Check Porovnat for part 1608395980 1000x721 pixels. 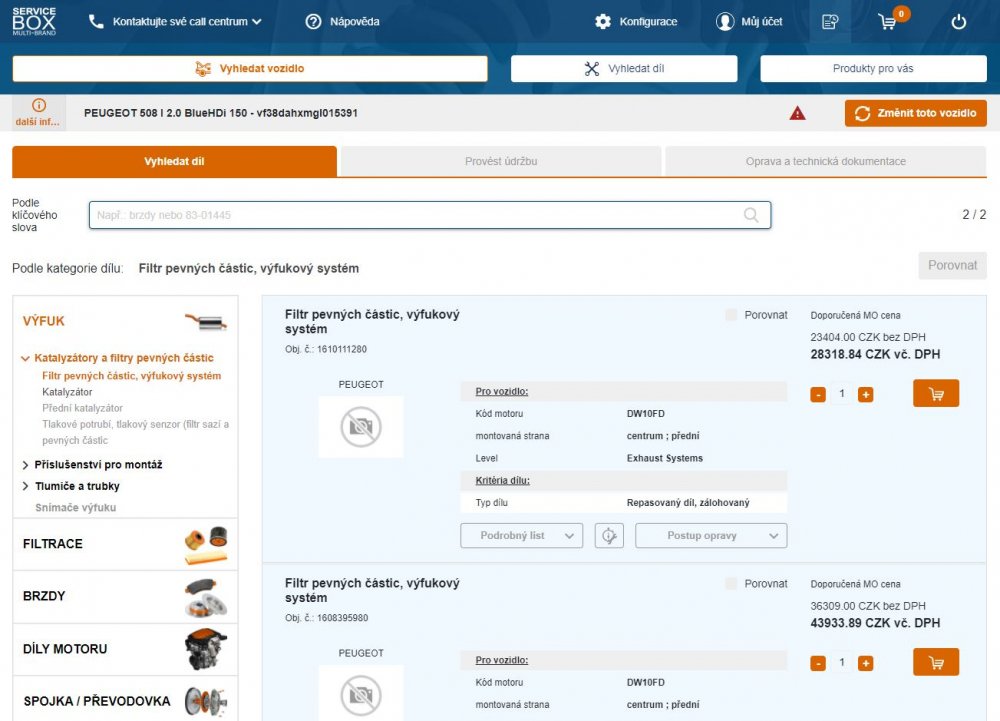731,583
